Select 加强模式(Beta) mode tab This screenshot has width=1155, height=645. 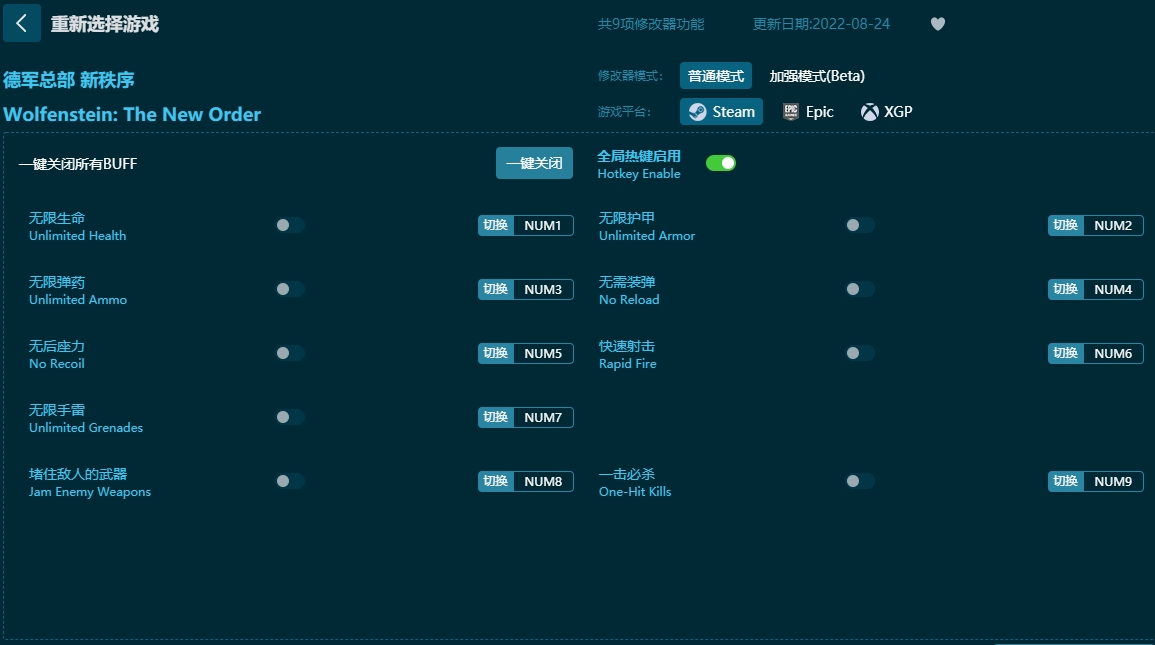pos(817,76)
